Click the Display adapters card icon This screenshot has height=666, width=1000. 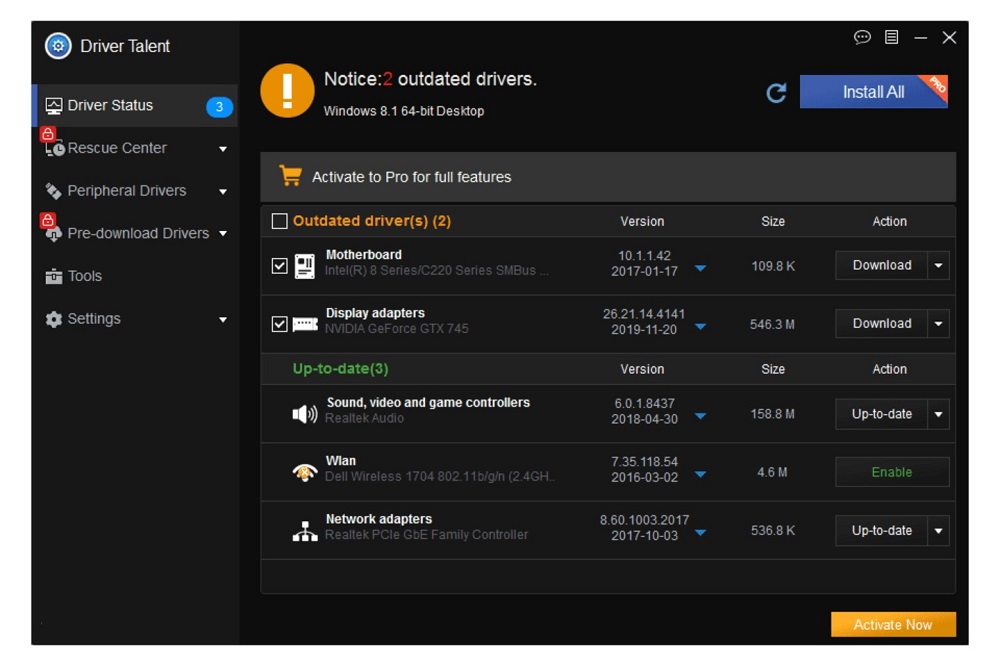[305, 325]
